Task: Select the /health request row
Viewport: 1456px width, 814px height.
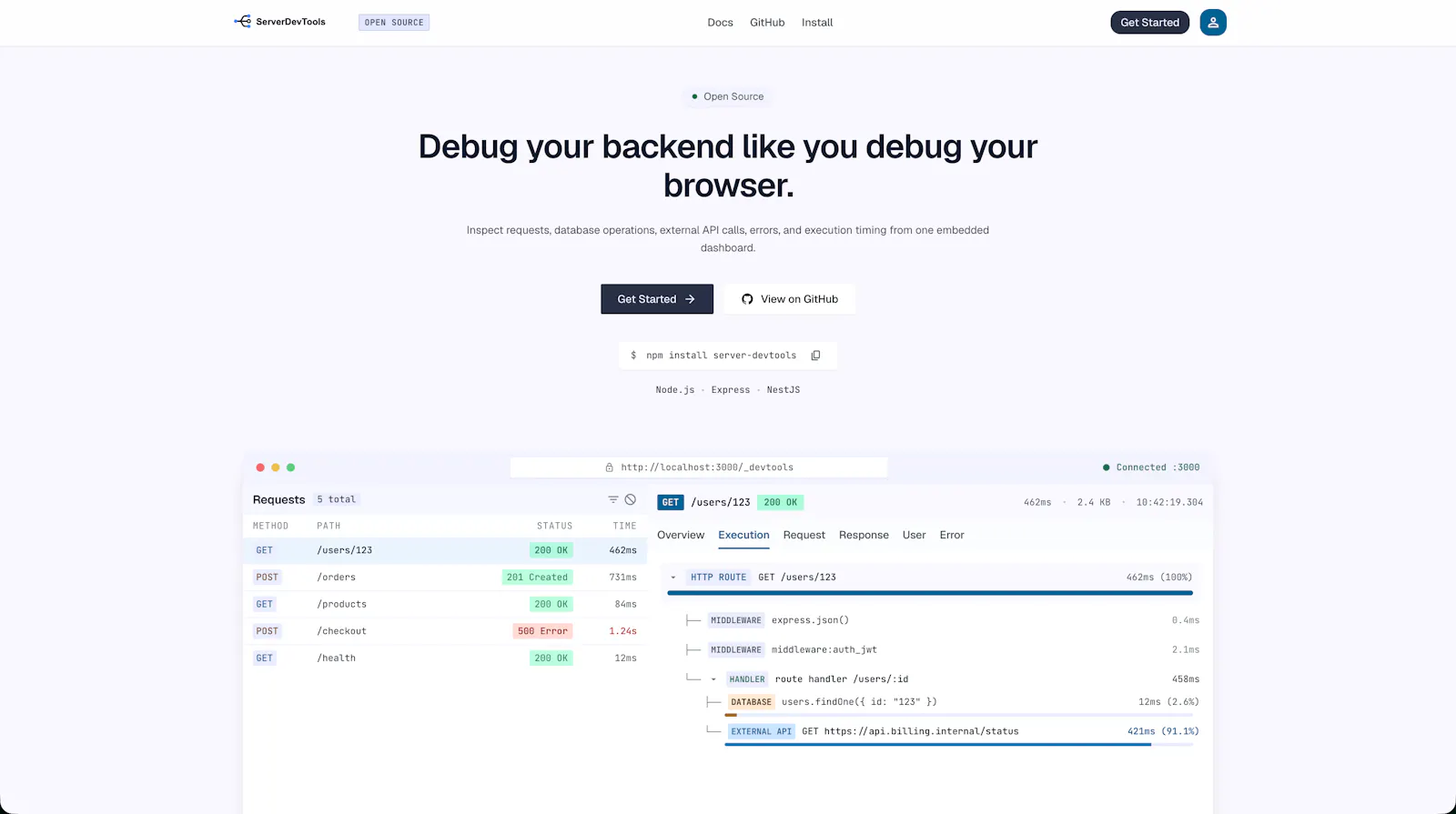Action: coord(445,658)
